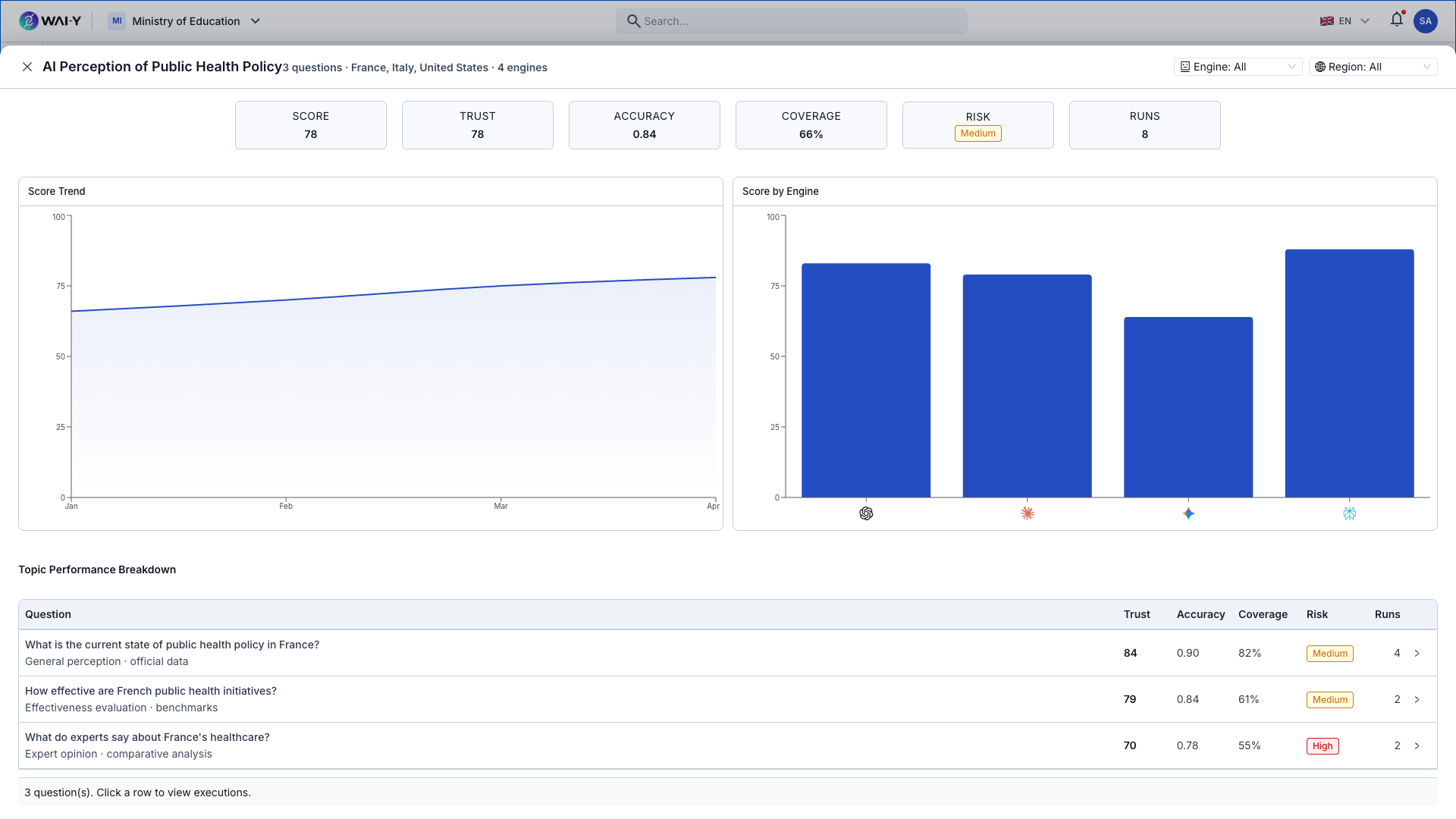This screenshot has height=819, width=1456.
Task: Click the Anthropic star icon in the chart
Action: tap(1028, 513)
